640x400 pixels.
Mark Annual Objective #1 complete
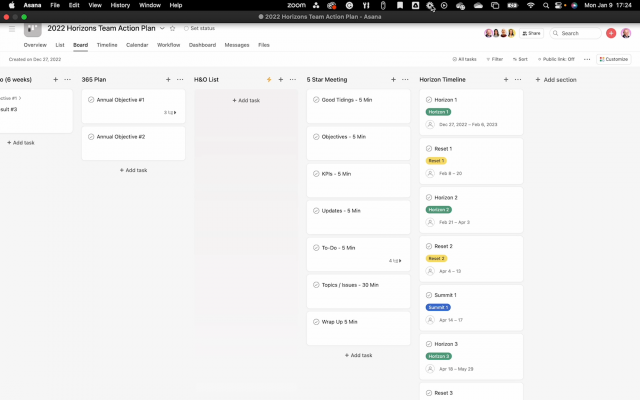(91, 100)
